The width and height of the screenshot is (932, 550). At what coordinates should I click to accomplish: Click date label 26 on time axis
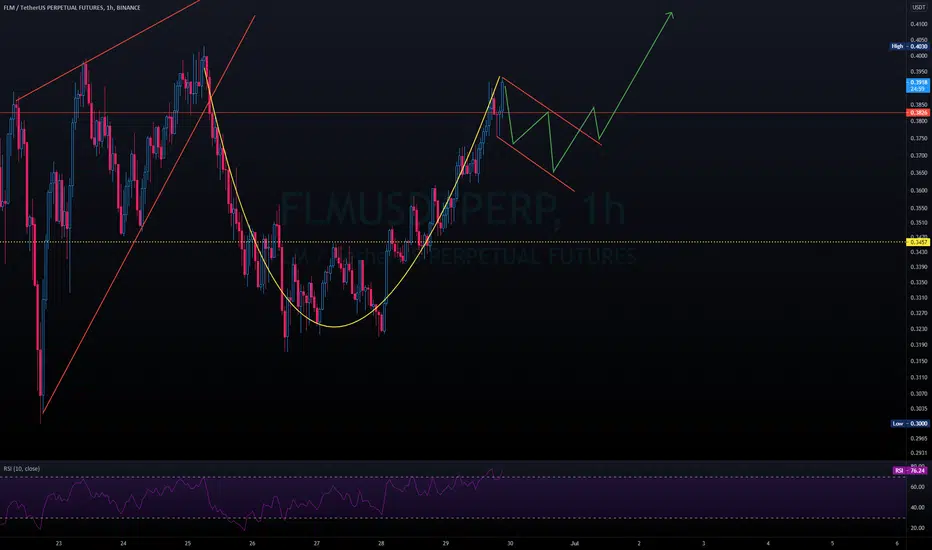(252, 543)
